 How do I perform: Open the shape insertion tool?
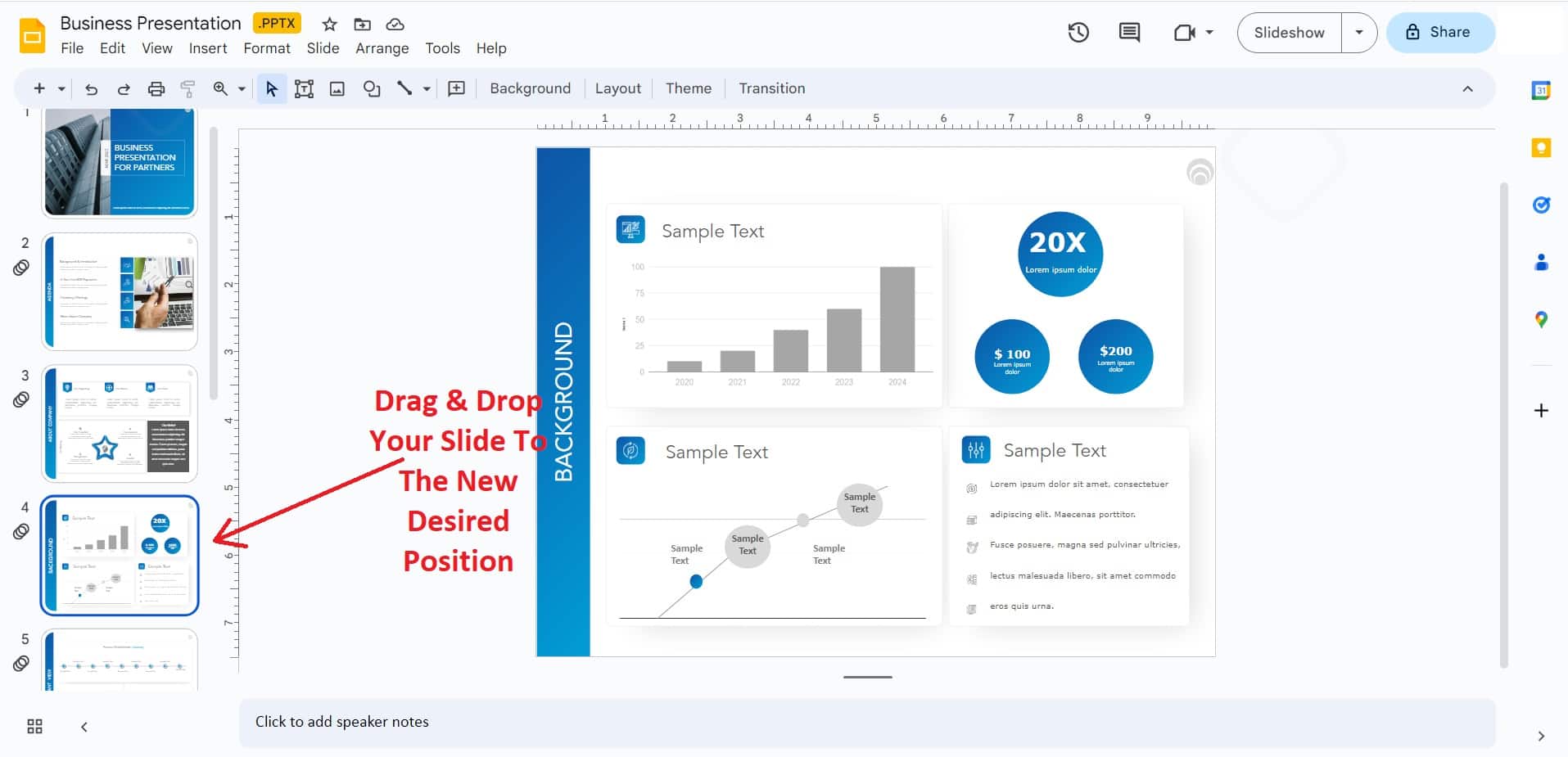(371, 88)
